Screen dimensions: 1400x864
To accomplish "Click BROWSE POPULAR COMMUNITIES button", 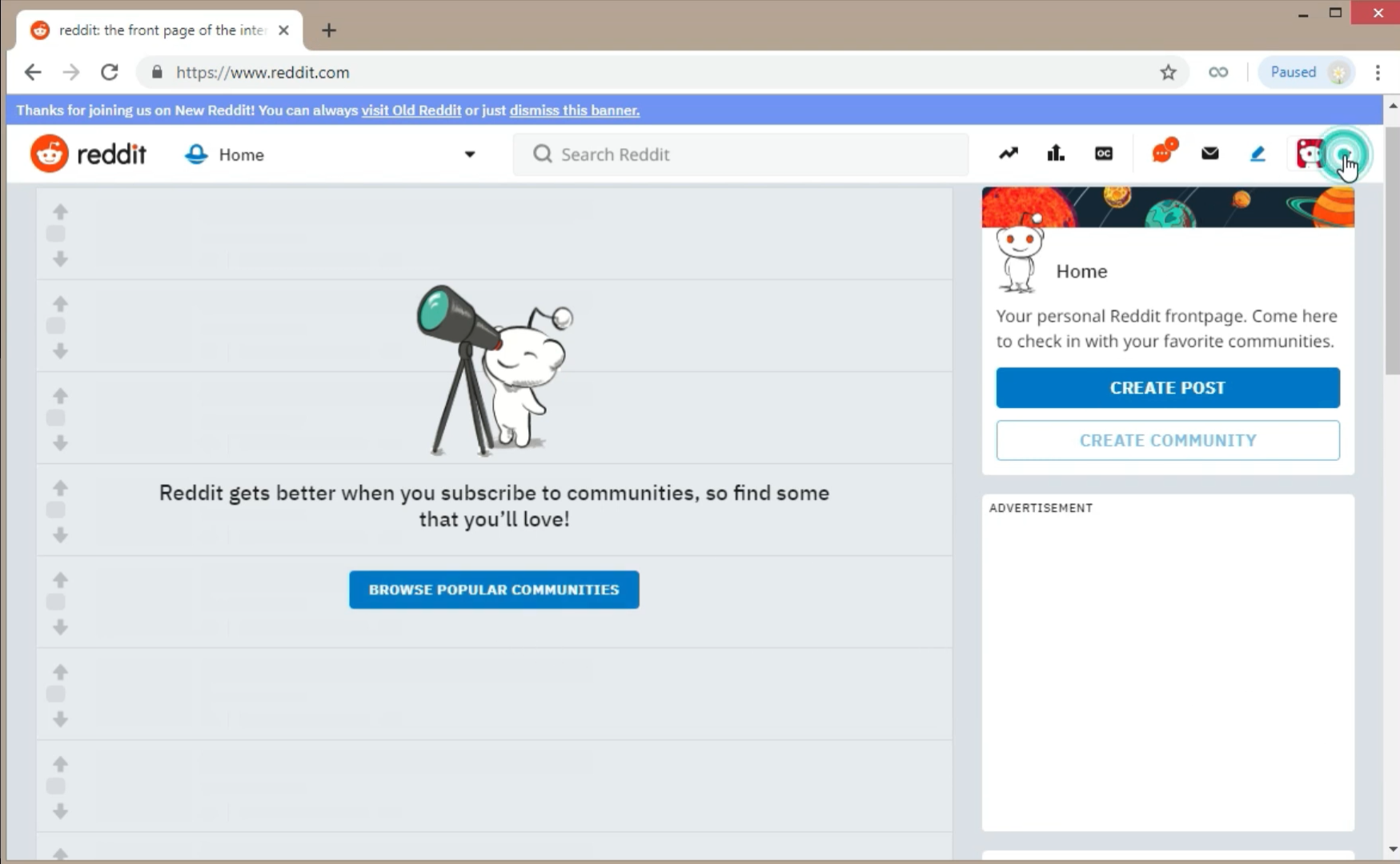I will point(494,590).
